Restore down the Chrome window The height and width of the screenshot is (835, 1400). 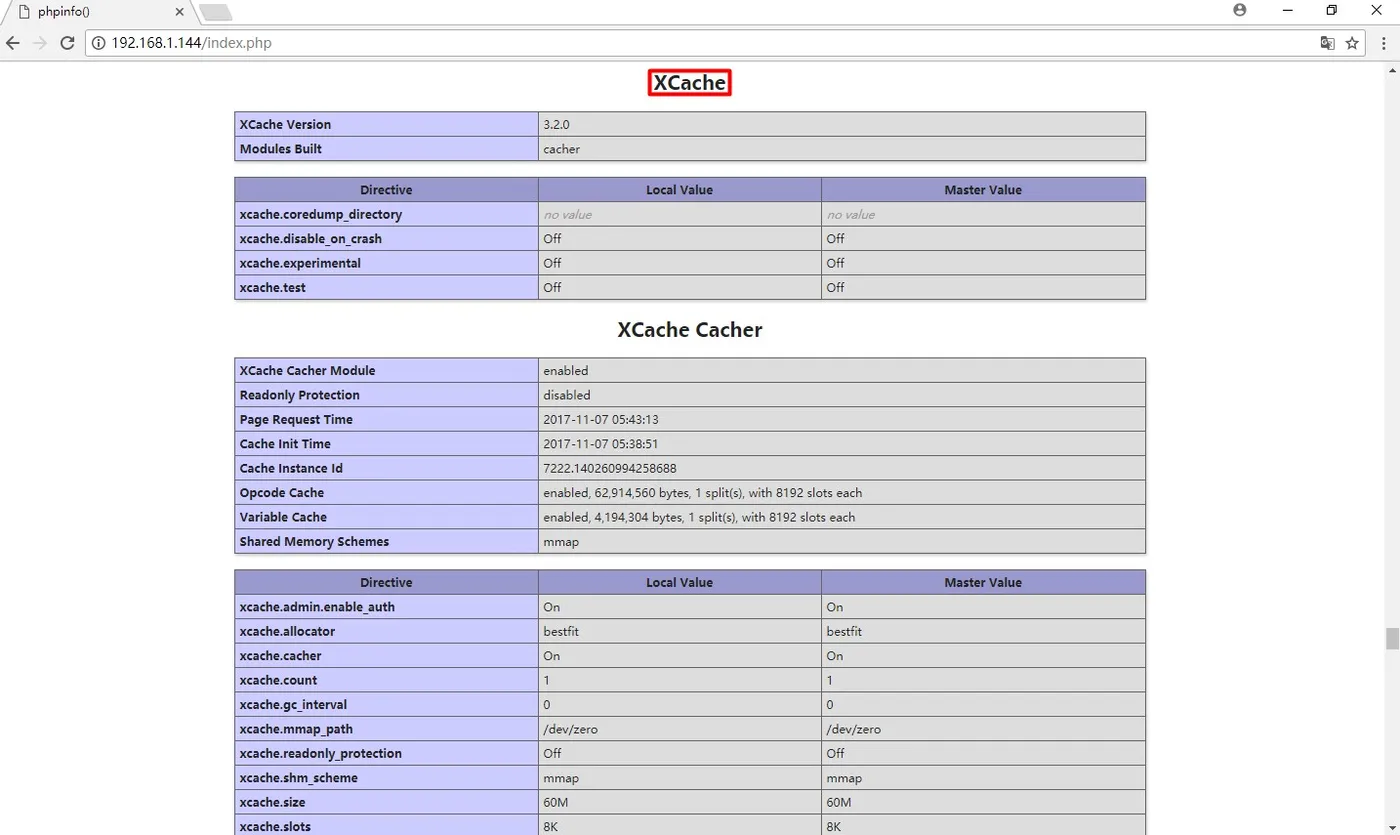click(1332, 10)
